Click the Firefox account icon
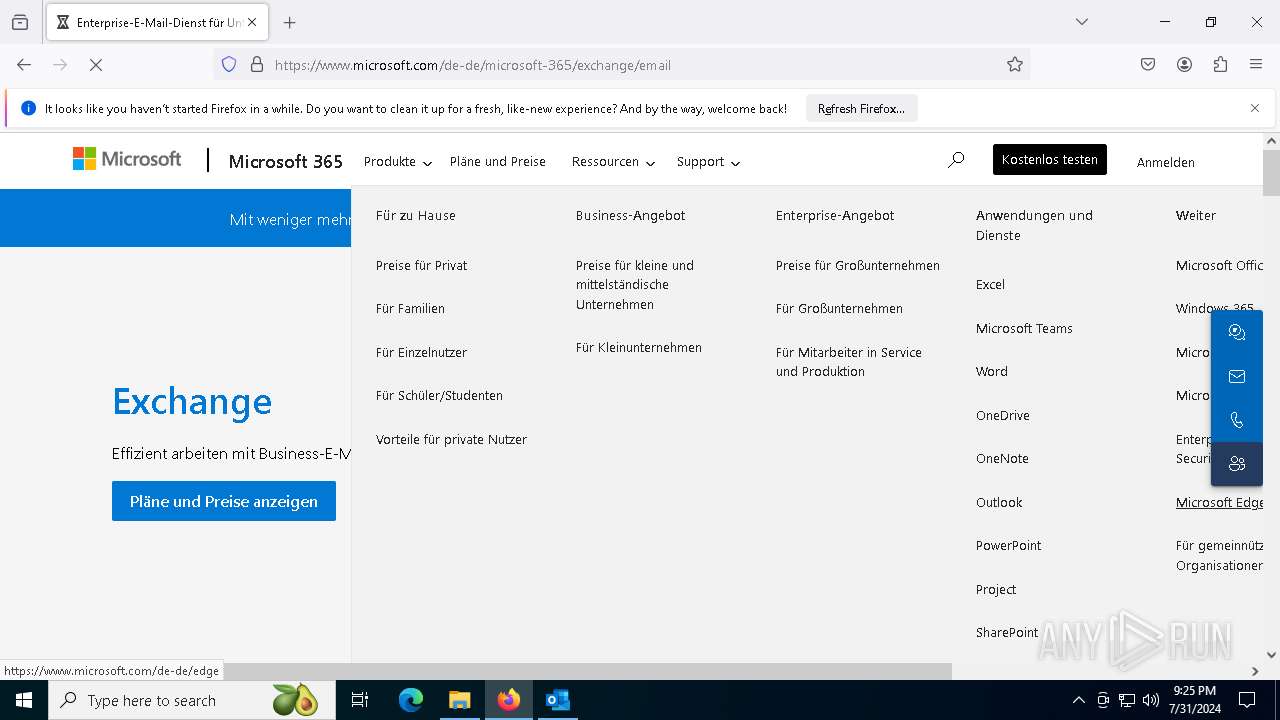The width and height of the screenshot is (1280, 720). point(1184,65)
